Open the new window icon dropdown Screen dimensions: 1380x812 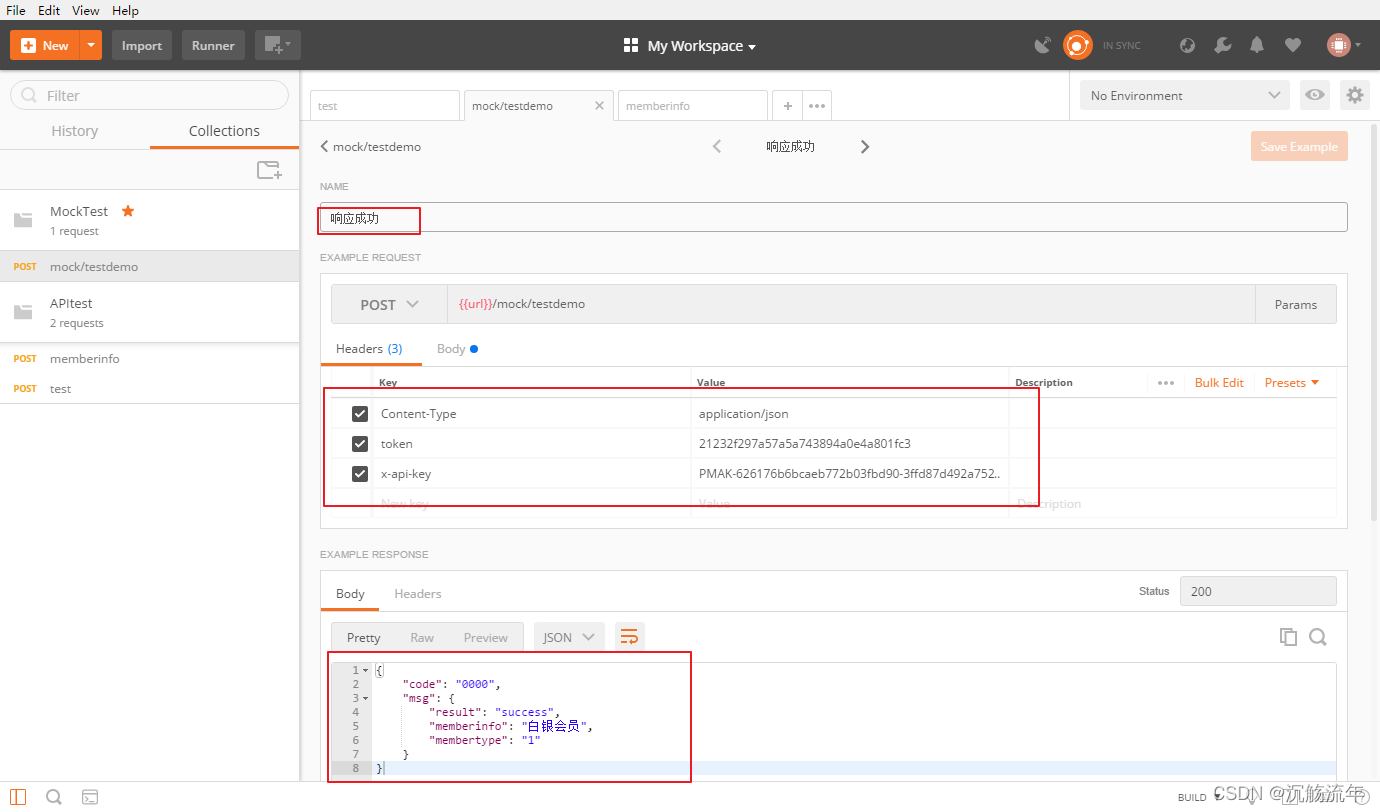pyautogui.click(x=277, y=45)
